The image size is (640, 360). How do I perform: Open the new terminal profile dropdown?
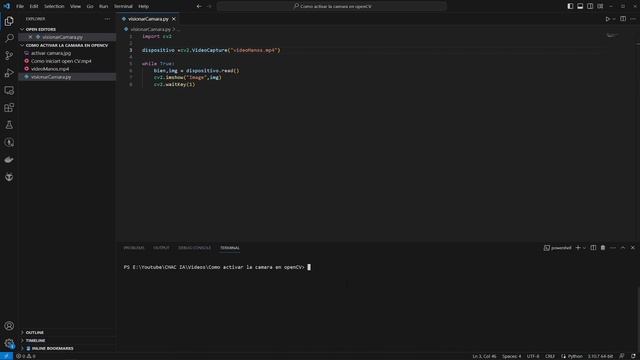pos(584,248)
